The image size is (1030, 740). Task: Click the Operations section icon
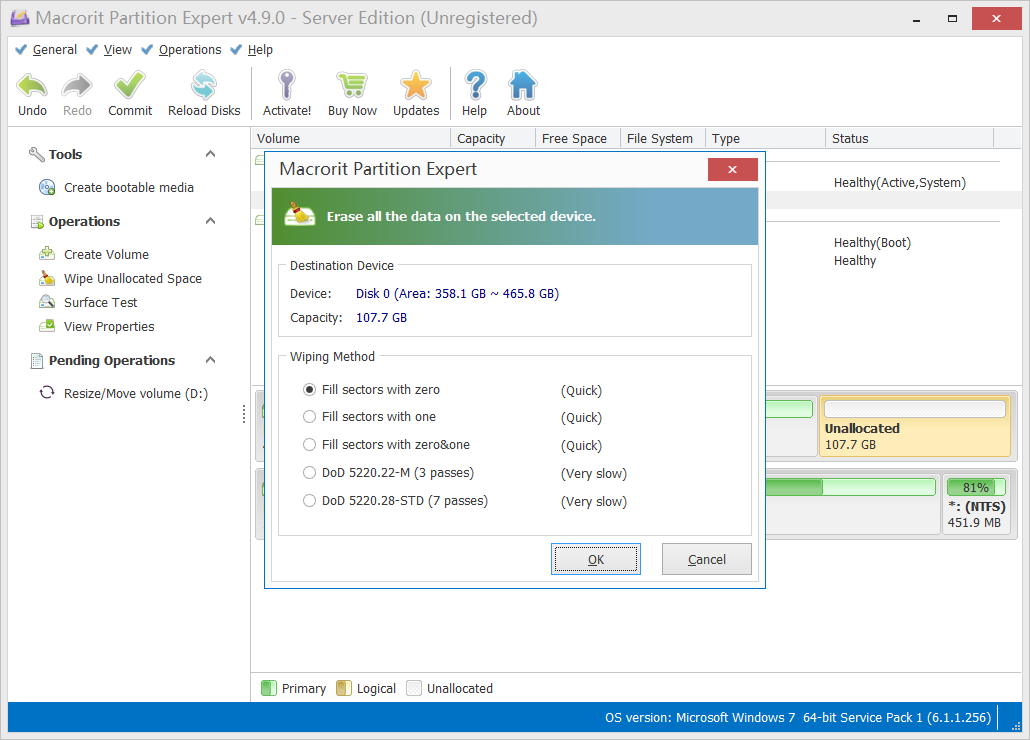(37, 222)
